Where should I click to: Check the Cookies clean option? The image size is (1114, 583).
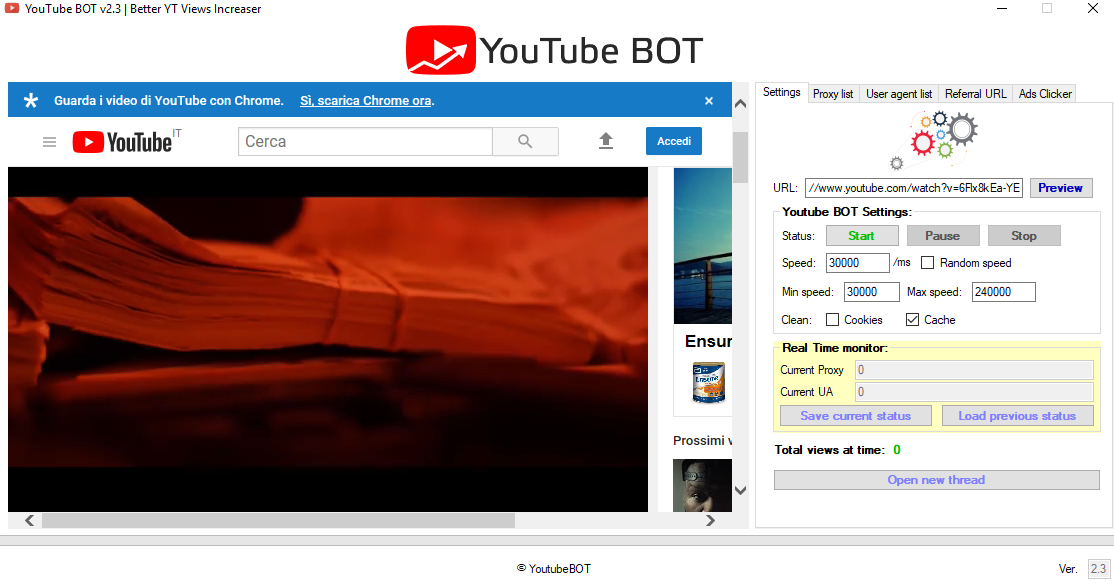pyautogui.click(x=830, y=319)
